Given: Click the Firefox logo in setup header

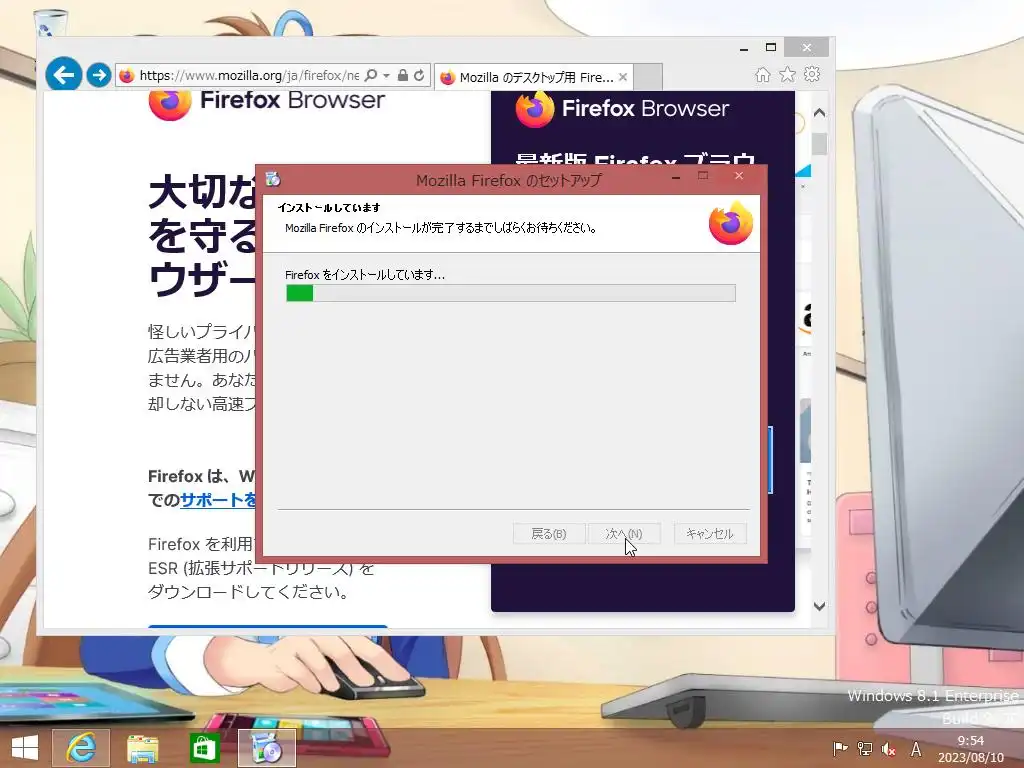Looking at the screenshot, I should click(731, 223).
